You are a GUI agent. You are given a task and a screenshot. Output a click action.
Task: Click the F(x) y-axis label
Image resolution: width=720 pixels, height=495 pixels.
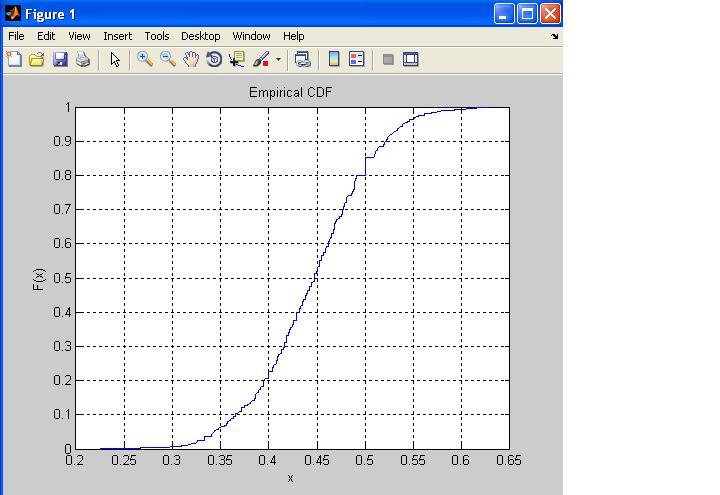pos(39,279)
